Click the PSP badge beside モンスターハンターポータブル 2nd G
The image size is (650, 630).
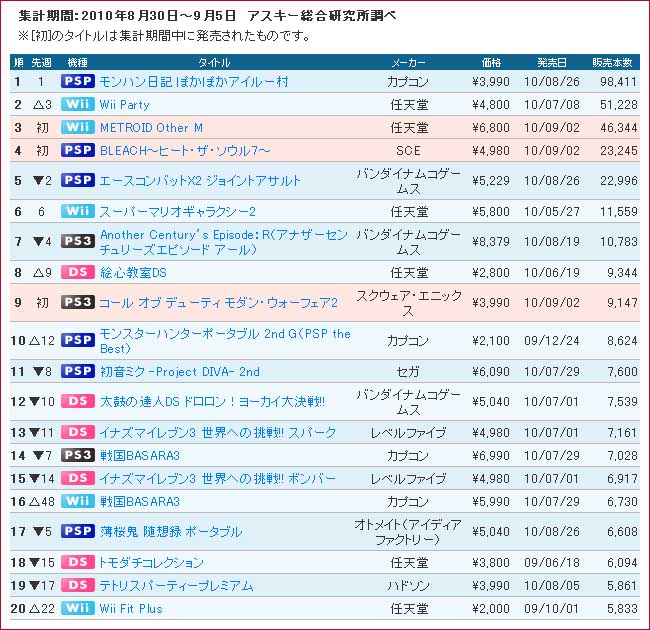(x=78, y=340)
